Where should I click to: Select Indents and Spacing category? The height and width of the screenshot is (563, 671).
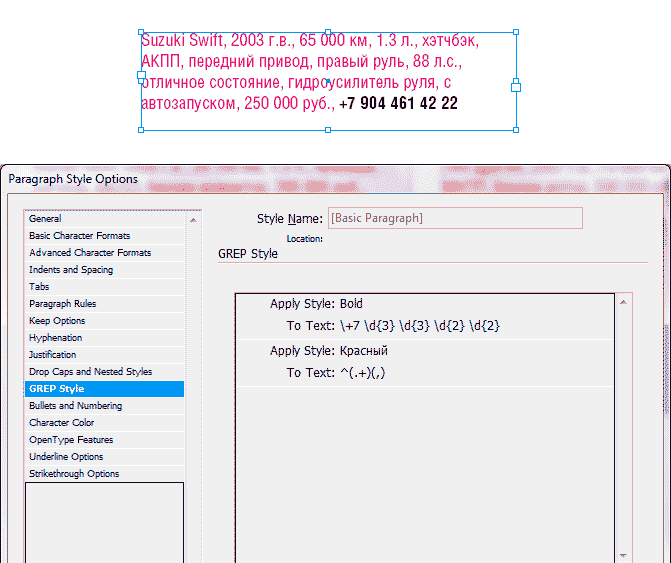(x=104, y=270)
